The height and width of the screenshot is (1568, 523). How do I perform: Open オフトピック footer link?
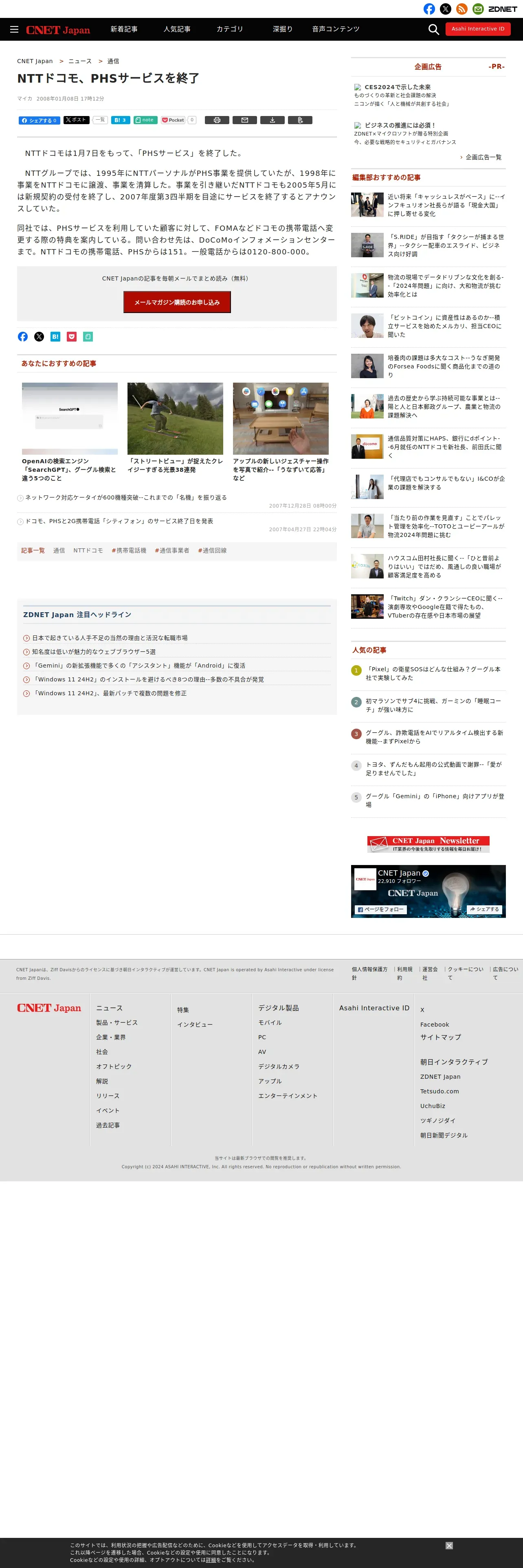point(114,1067)
